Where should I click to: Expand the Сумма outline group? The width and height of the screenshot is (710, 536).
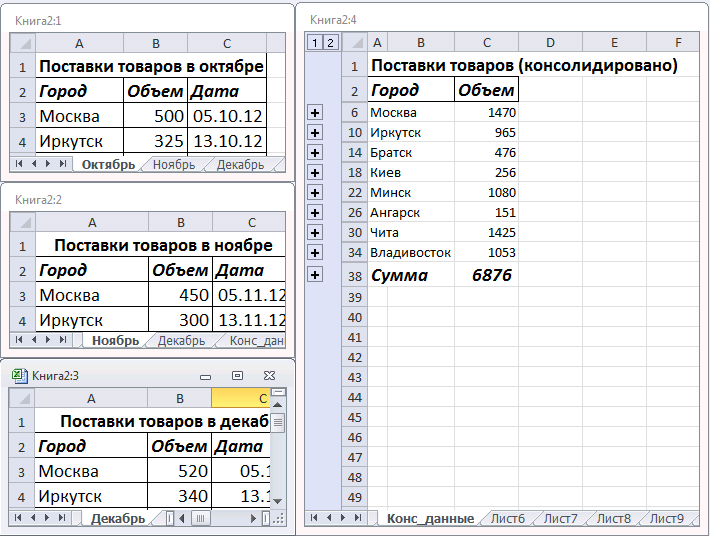(315, 274)
